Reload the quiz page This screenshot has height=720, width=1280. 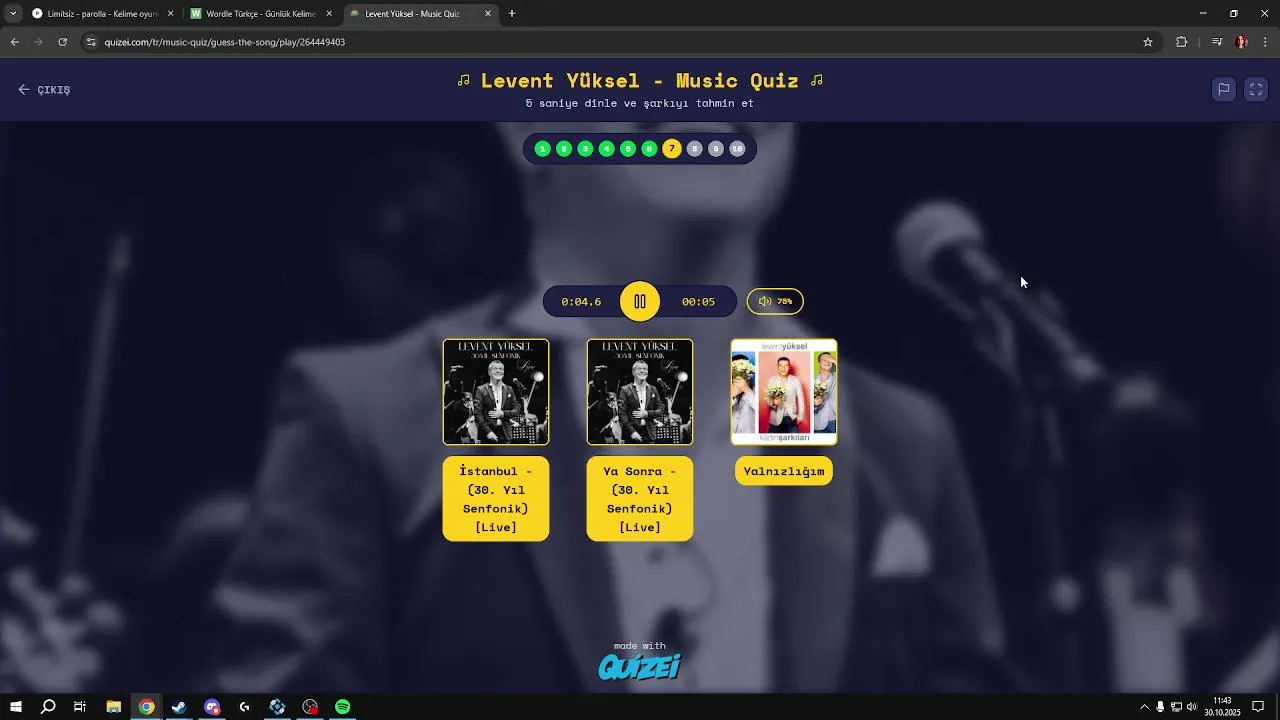62,42
